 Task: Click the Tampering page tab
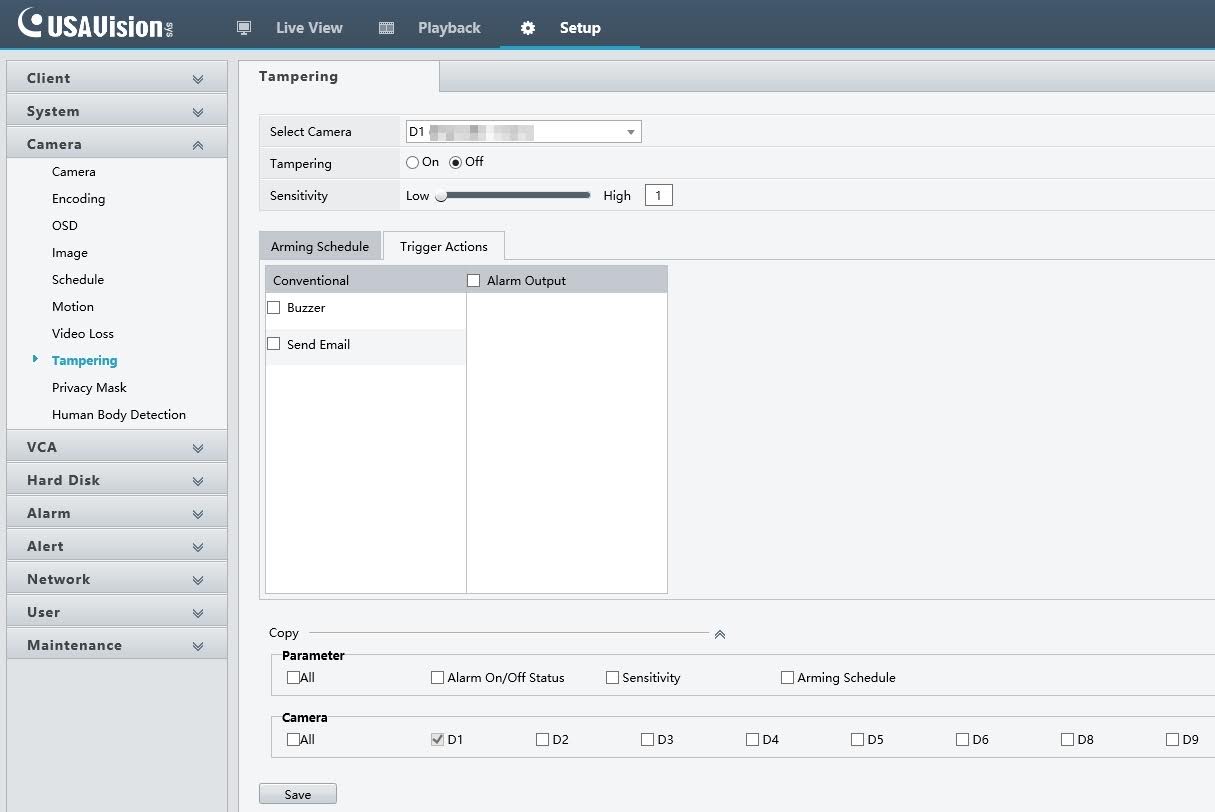339,77
